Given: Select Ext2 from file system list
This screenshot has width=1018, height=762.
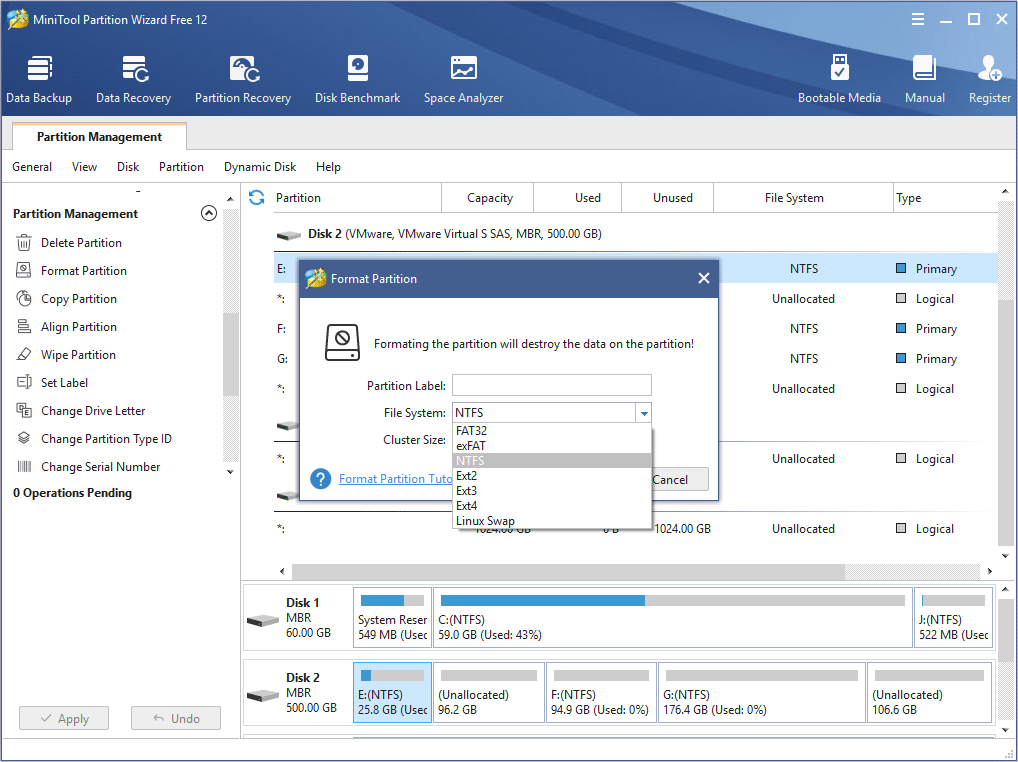Looking at the screenshot, I should click(x=552, y=476).
